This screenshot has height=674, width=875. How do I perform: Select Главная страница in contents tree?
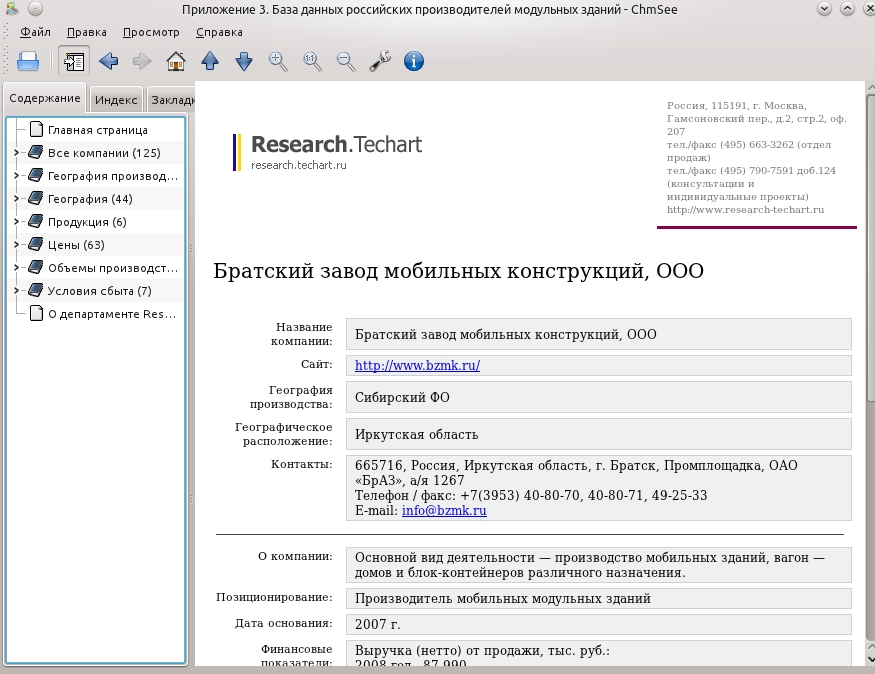pyautogui.click(x=98, y=130)
